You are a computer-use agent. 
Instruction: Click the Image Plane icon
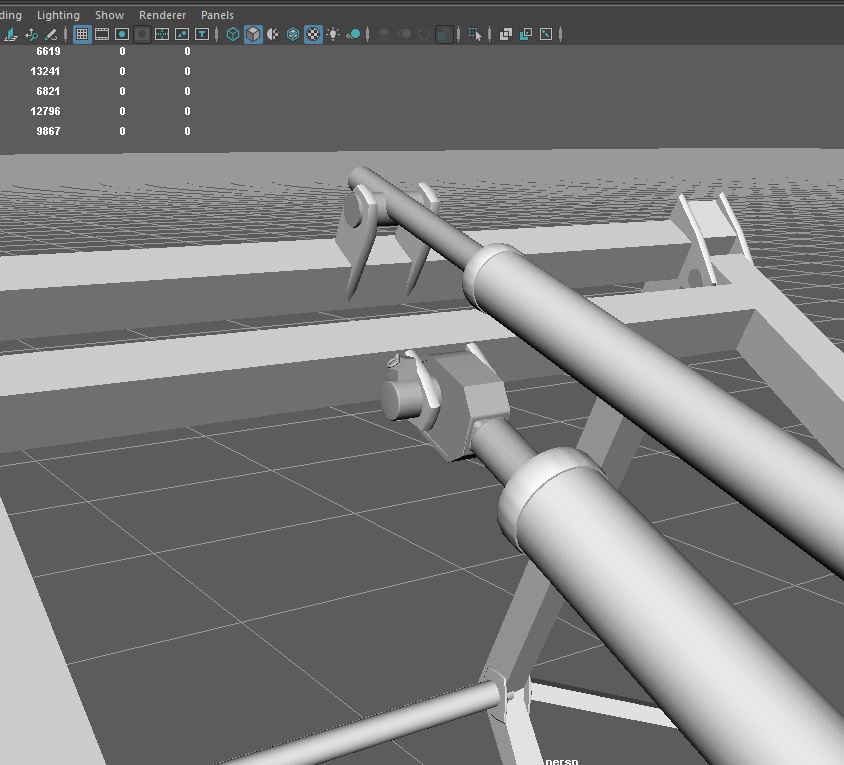(x=11, y=34)
